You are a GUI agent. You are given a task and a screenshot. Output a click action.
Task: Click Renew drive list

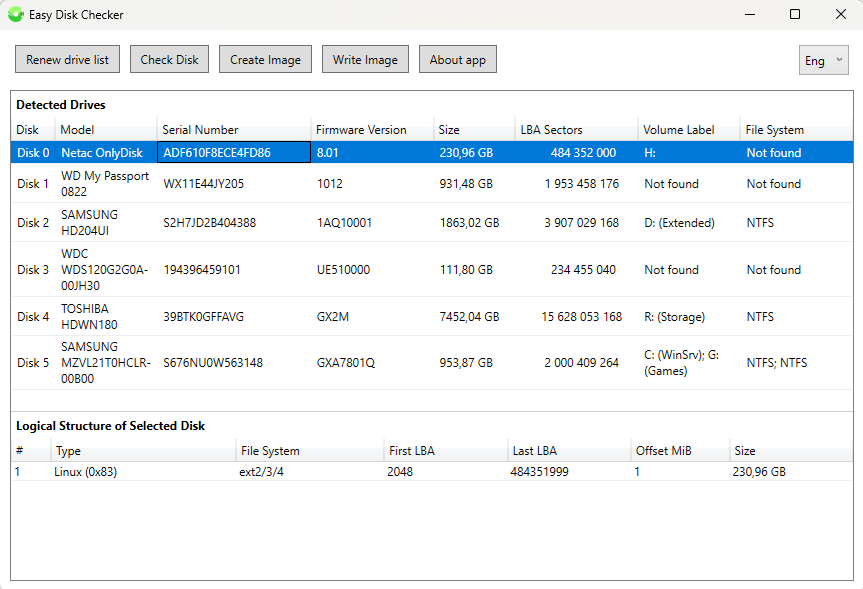click(66, 59)
